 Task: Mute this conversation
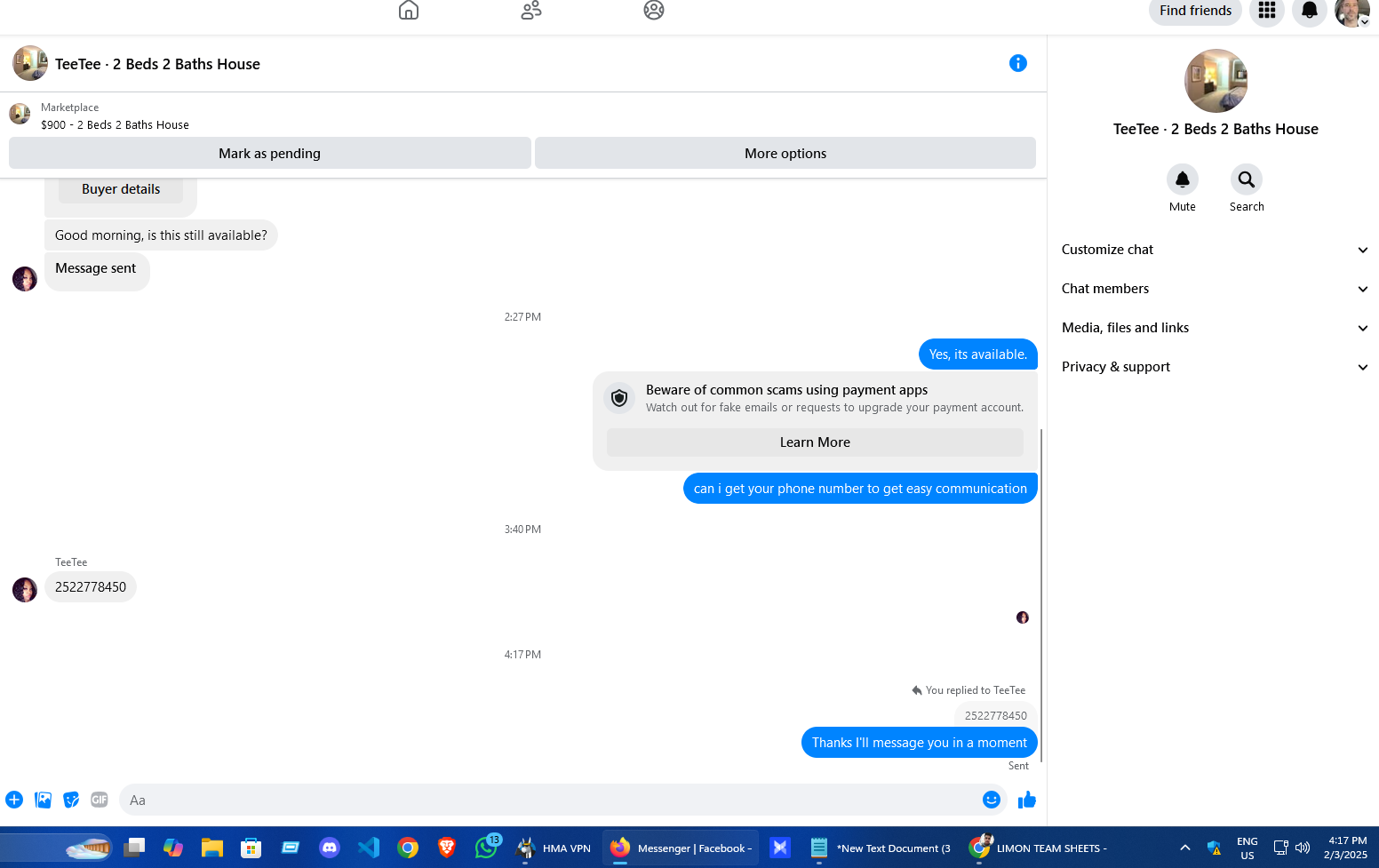pos(1183,179)
